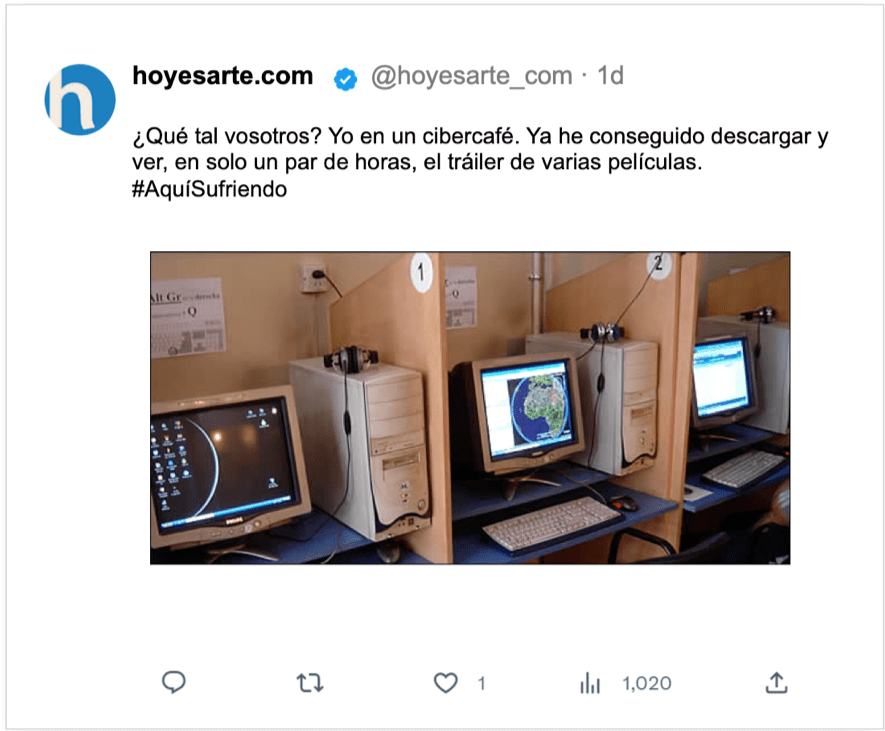The image size is (885, 731).
Task: Click the 1,020 views count
Action: pos(647,683)
